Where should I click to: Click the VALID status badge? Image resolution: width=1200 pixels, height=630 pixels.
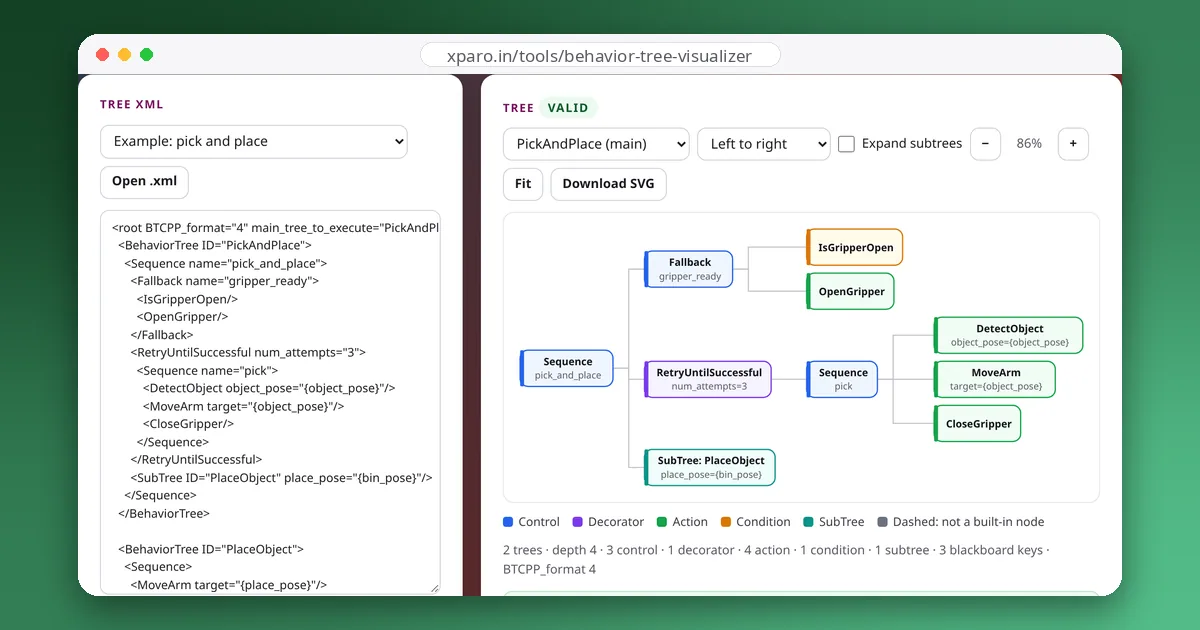568,108
